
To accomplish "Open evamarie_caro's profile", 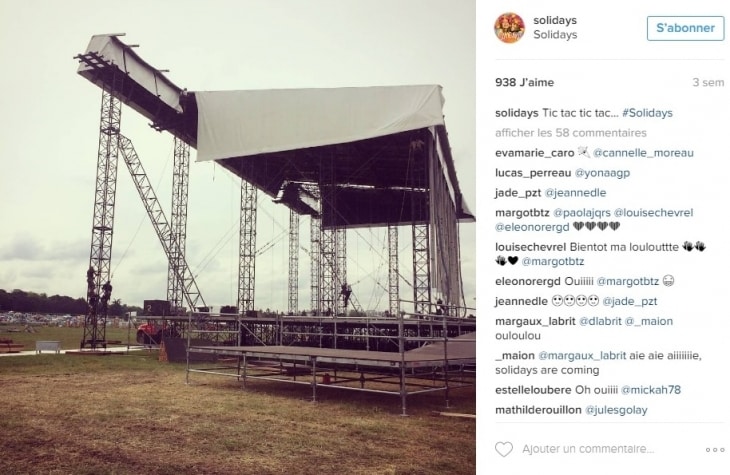I will [x=534, y=153].
